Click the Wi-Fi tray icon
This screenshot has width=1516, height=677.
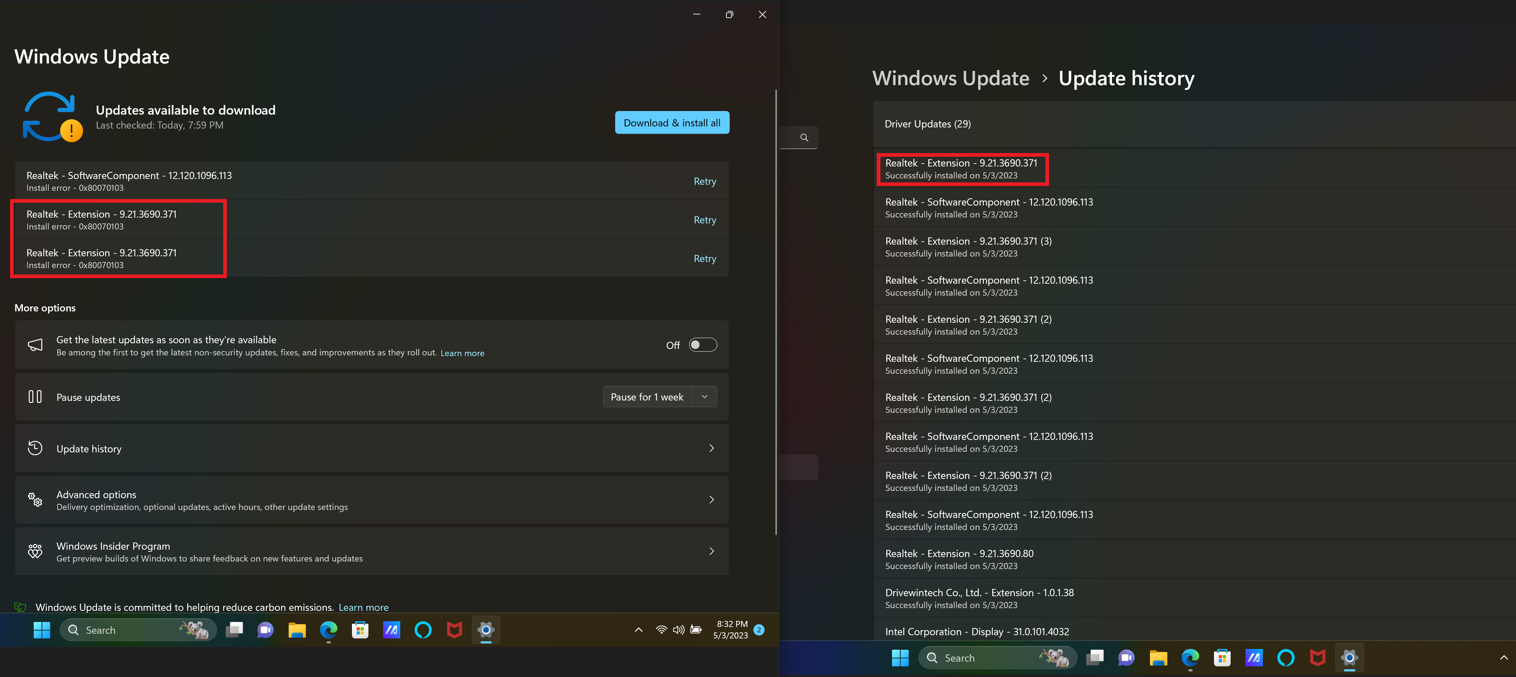point(661,630)
